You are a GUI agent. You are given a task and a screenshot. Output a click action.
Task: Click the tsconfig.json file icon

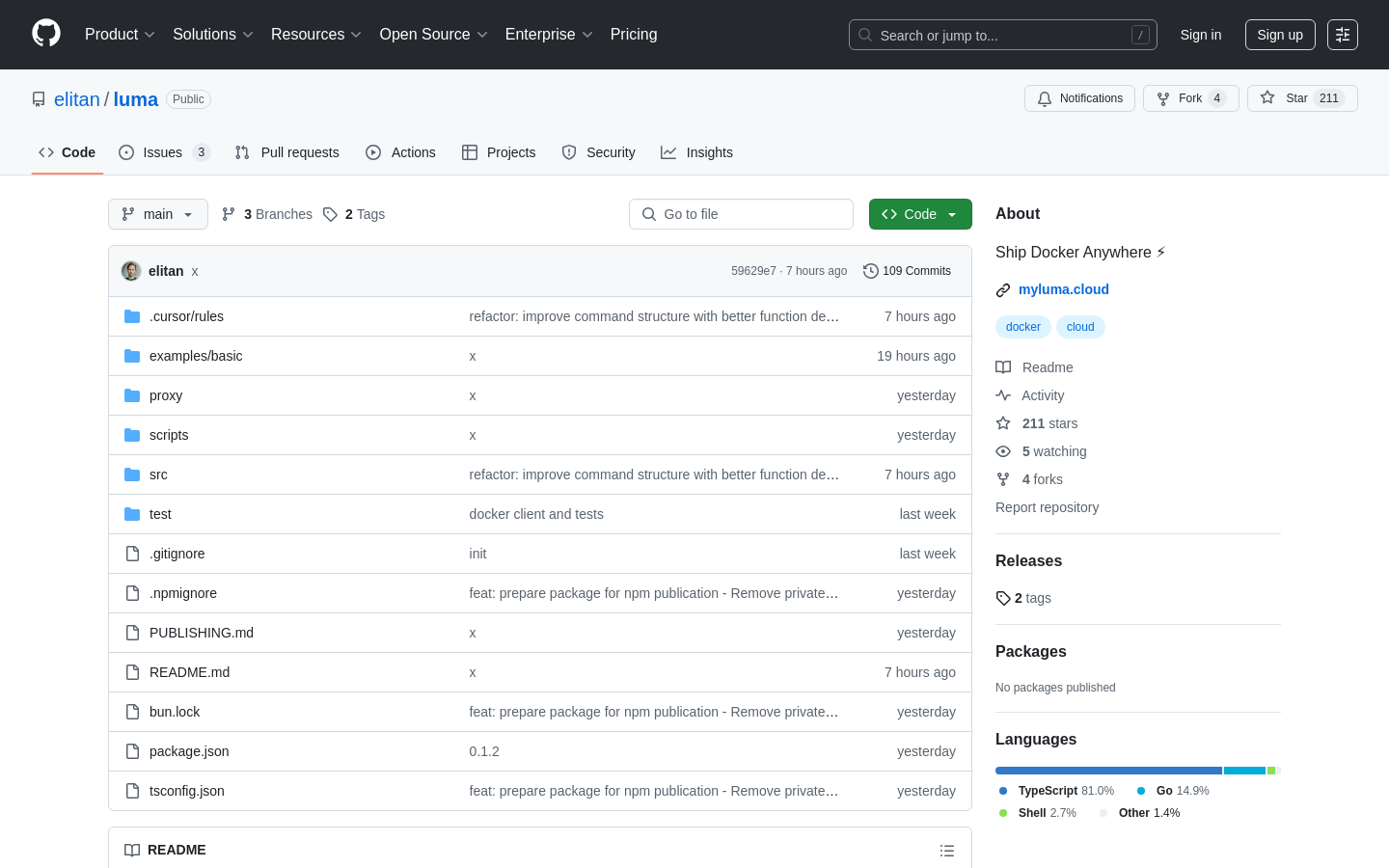[132, 791]
